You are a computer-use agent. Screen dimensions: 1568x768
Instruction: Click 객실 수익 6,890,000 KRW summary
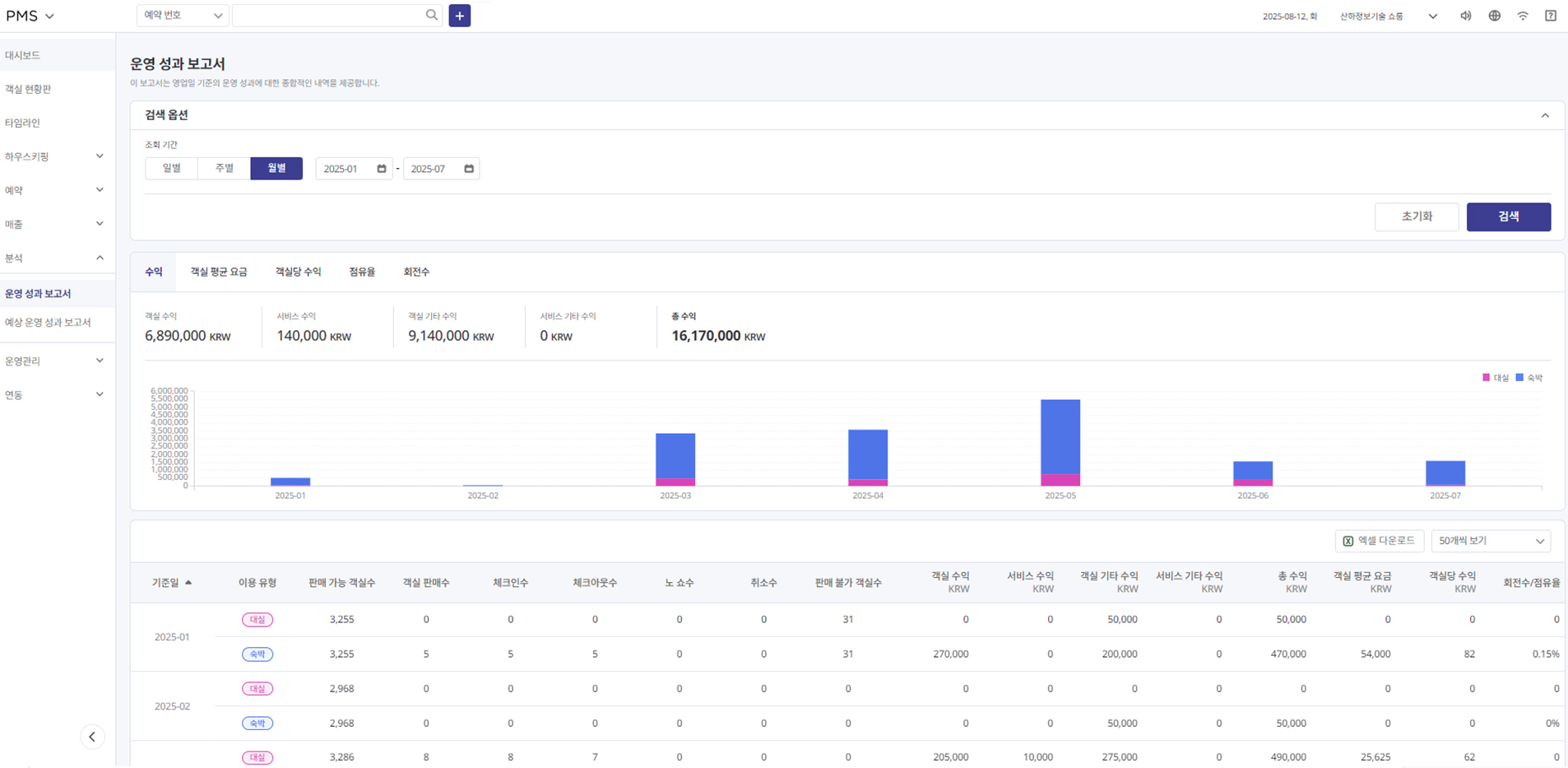pyautogui.click(x=188, y=328)
